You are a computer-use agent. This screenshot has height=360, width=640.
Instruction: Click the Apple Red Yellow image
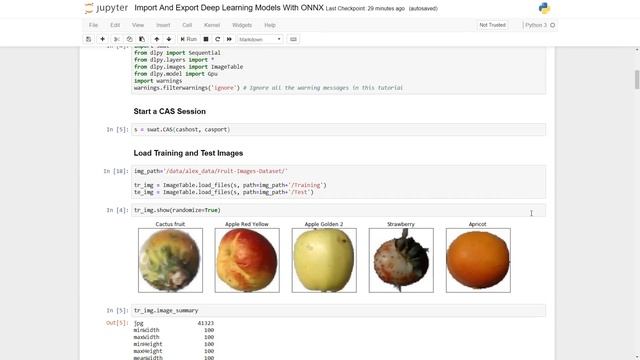tap(247, 260)
